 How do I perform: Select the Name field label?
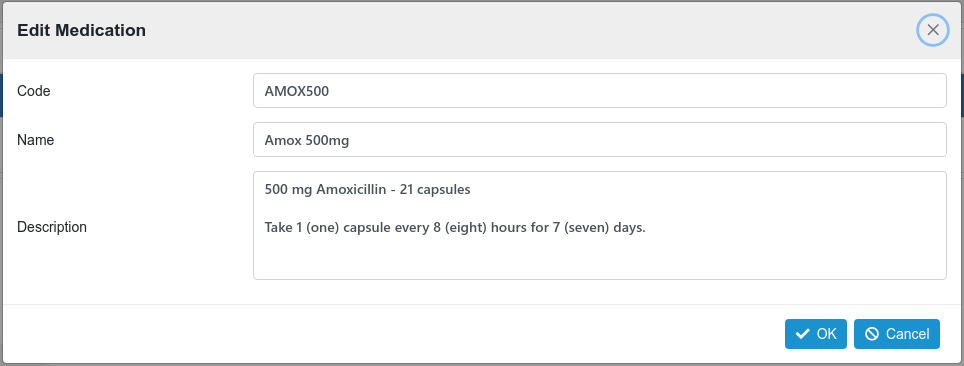(x=36, y=140)
